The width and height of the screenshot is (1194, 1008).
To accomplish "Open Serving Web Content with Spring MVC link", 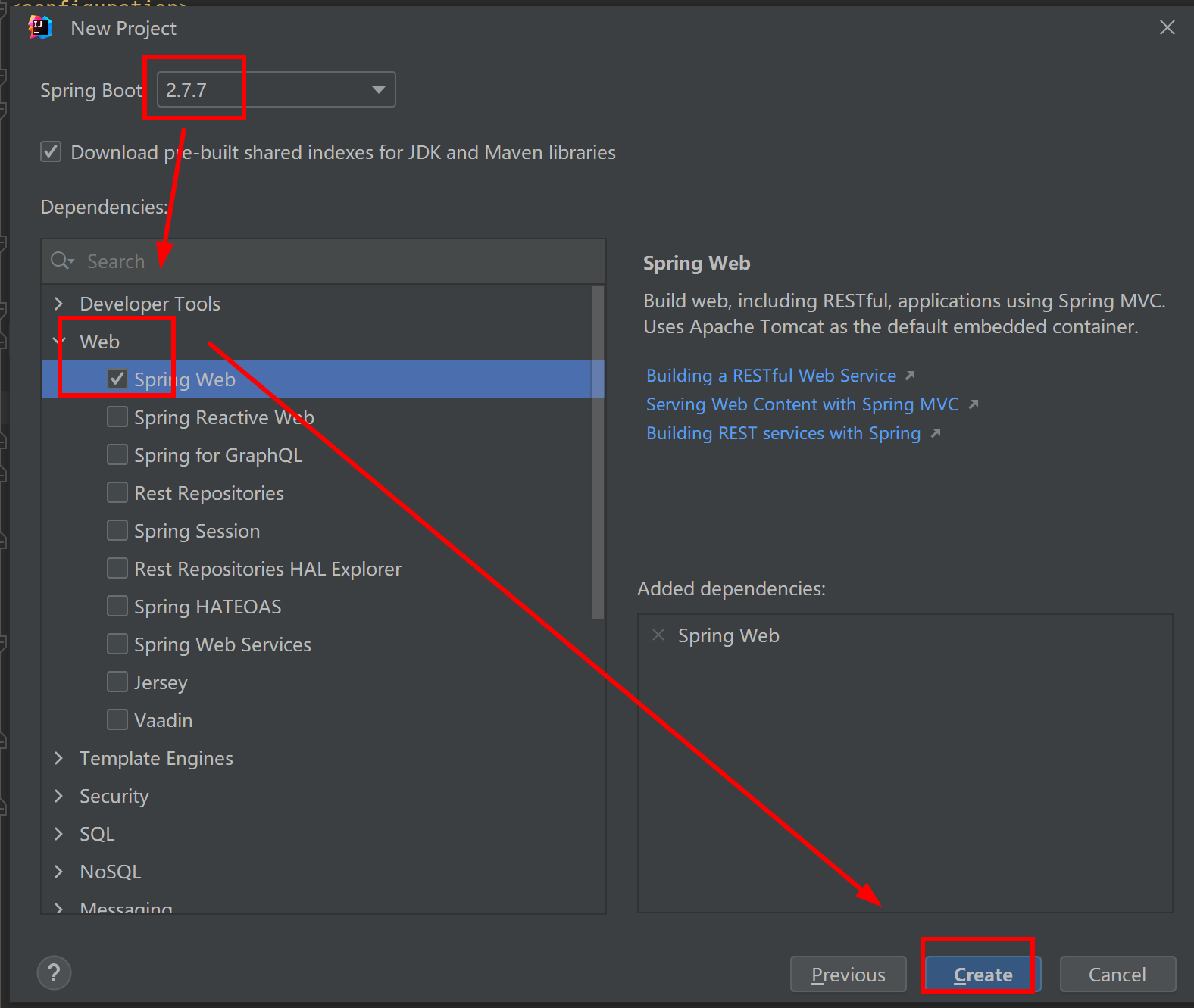I will coord(802,404).
